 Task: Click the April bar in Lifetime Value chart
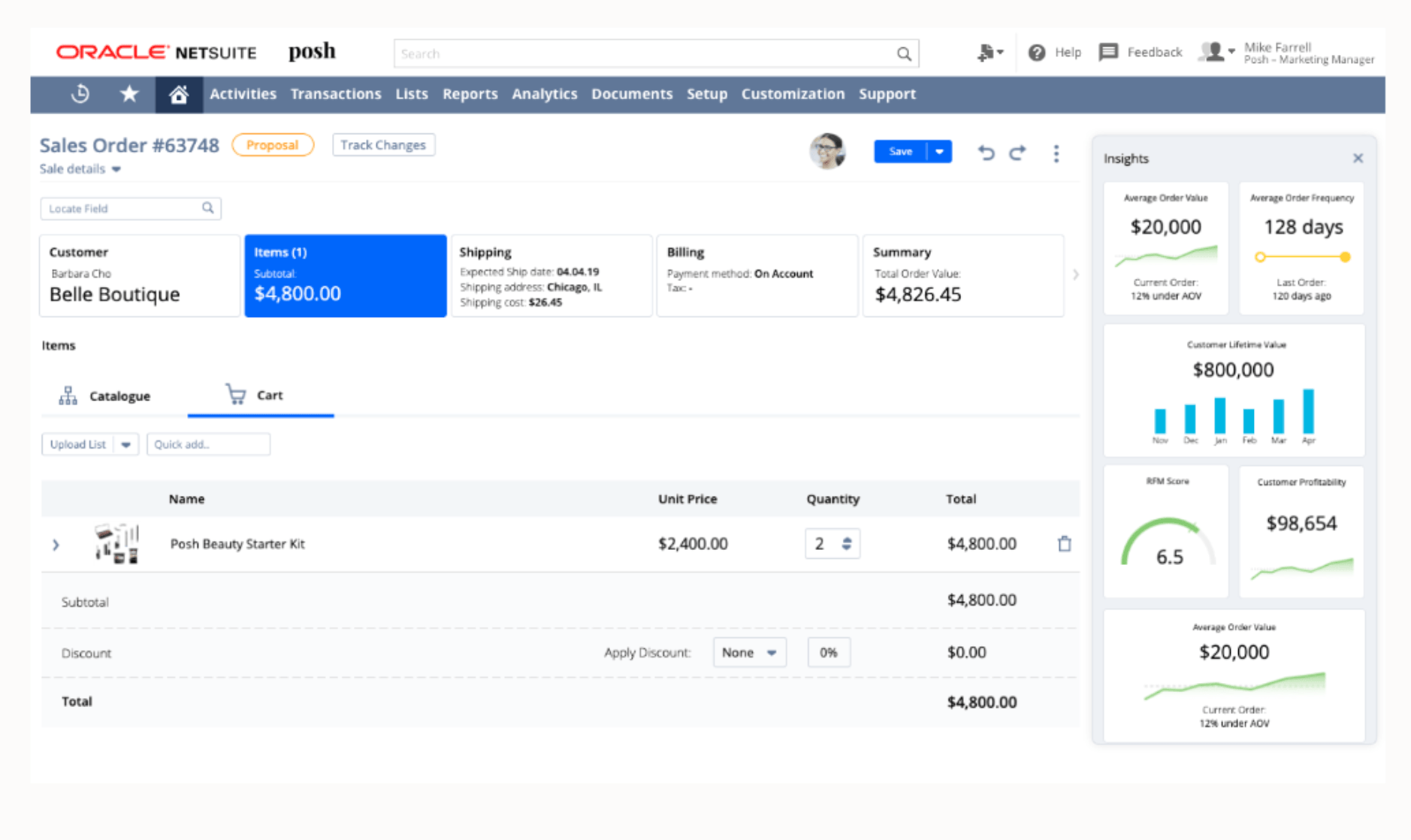[1308, 411]
